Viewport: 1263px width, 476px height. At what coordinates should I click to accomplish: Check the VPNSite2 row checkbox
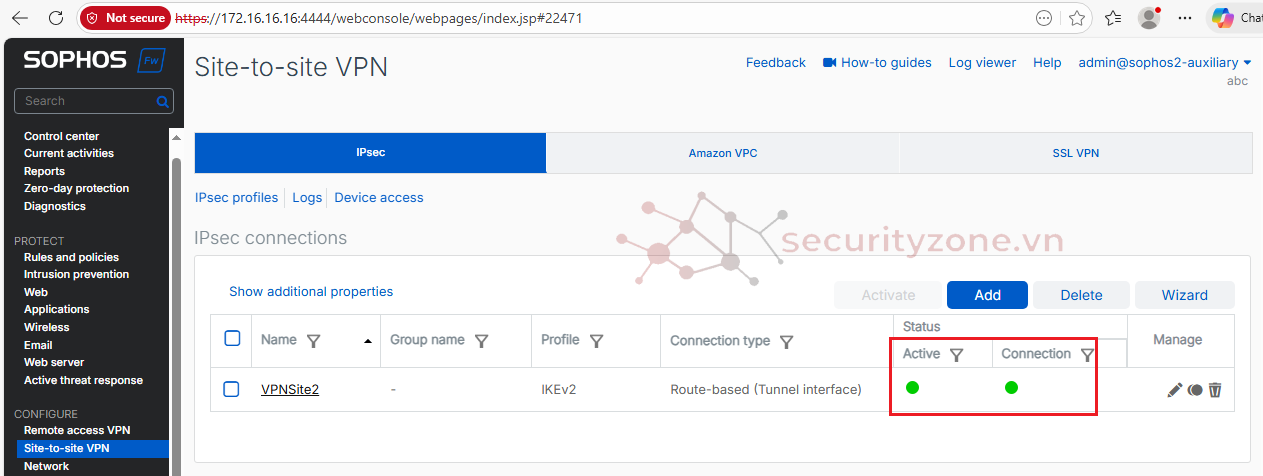pos(232,389)
